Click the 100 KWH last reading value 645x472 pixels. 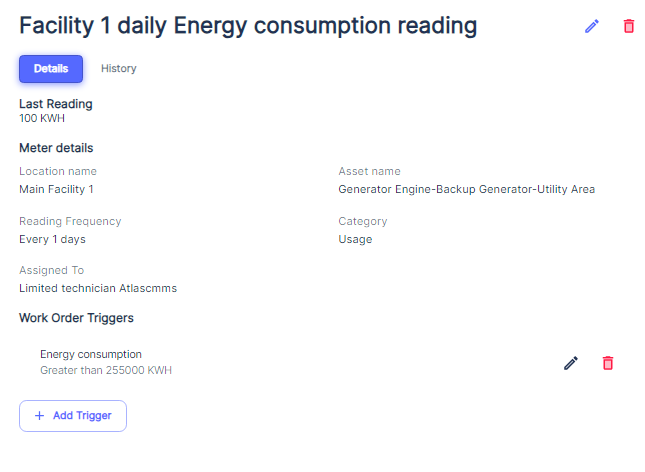point(42,118)
